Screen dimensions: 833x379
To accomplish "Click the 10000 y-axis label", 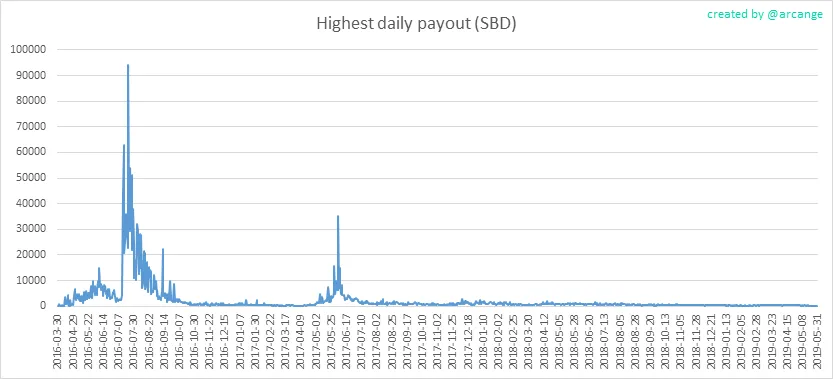I will point(31,280).
